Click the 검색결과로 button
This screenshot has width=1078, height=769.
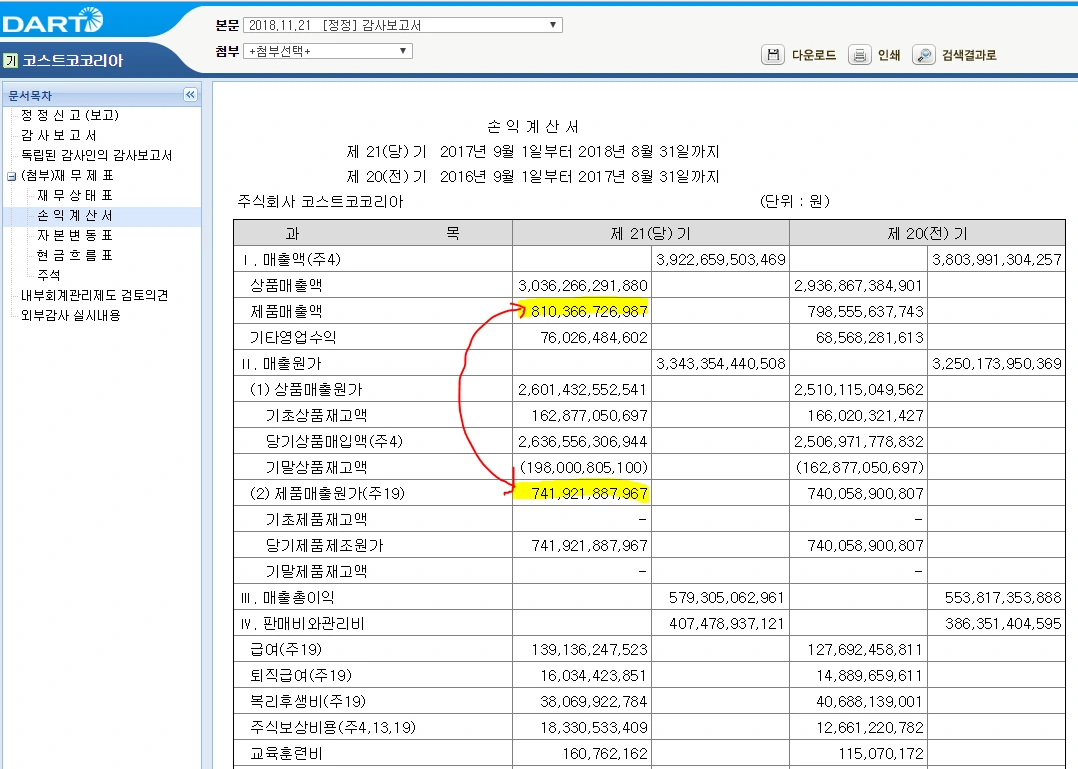[969, 55]
